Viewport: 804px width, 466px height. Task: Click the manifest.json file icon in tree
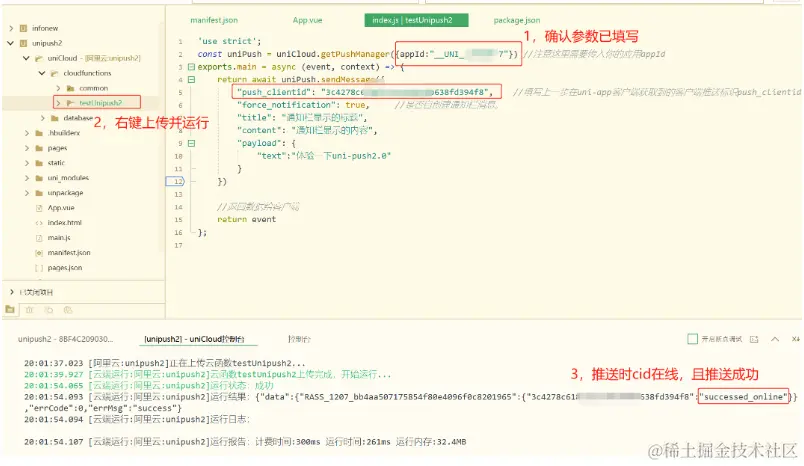[x=39, y=253]
